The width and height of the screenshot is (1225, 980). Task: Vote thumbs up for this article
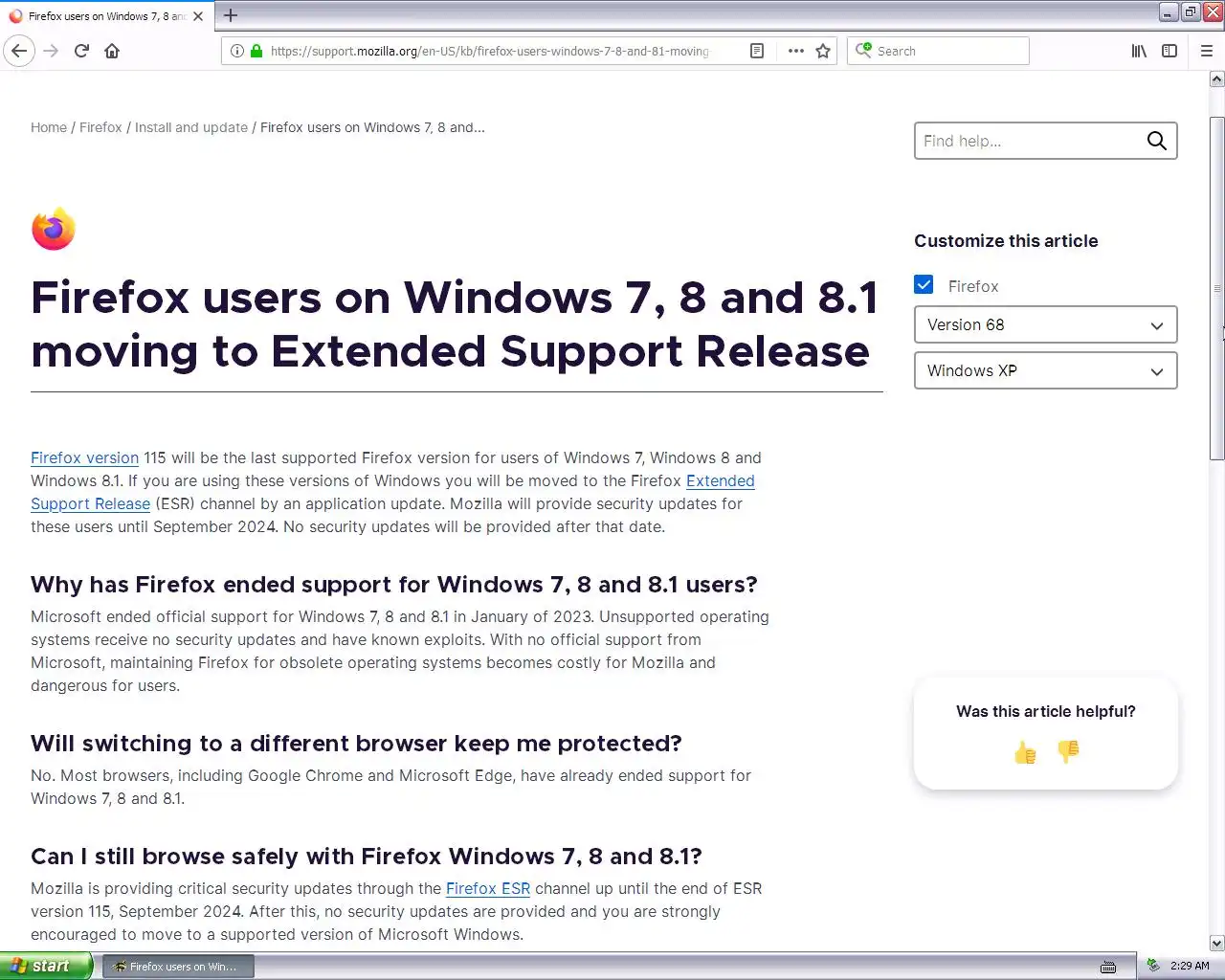(x=1025, y=752)
